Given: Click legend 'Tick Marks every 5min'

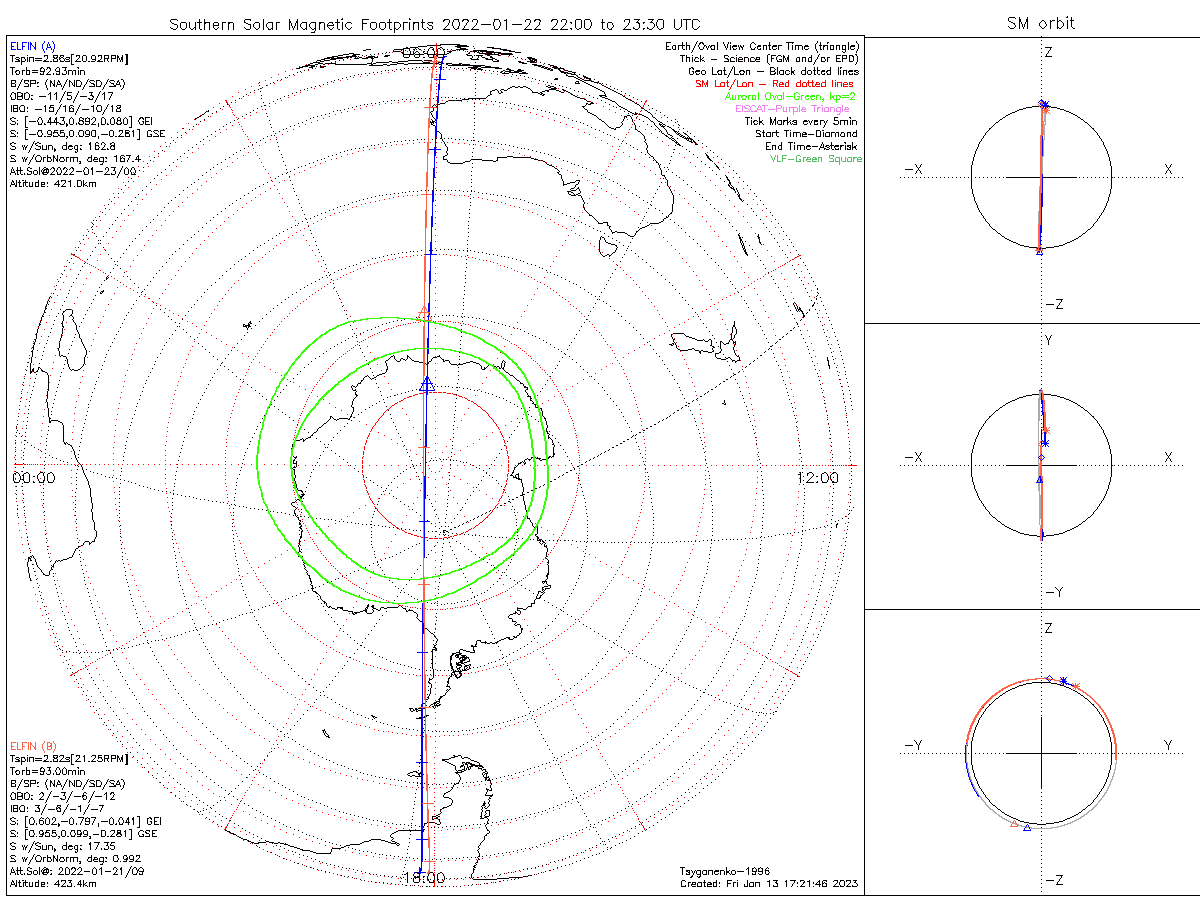Looking at the screenshot, I should point(802,121).
